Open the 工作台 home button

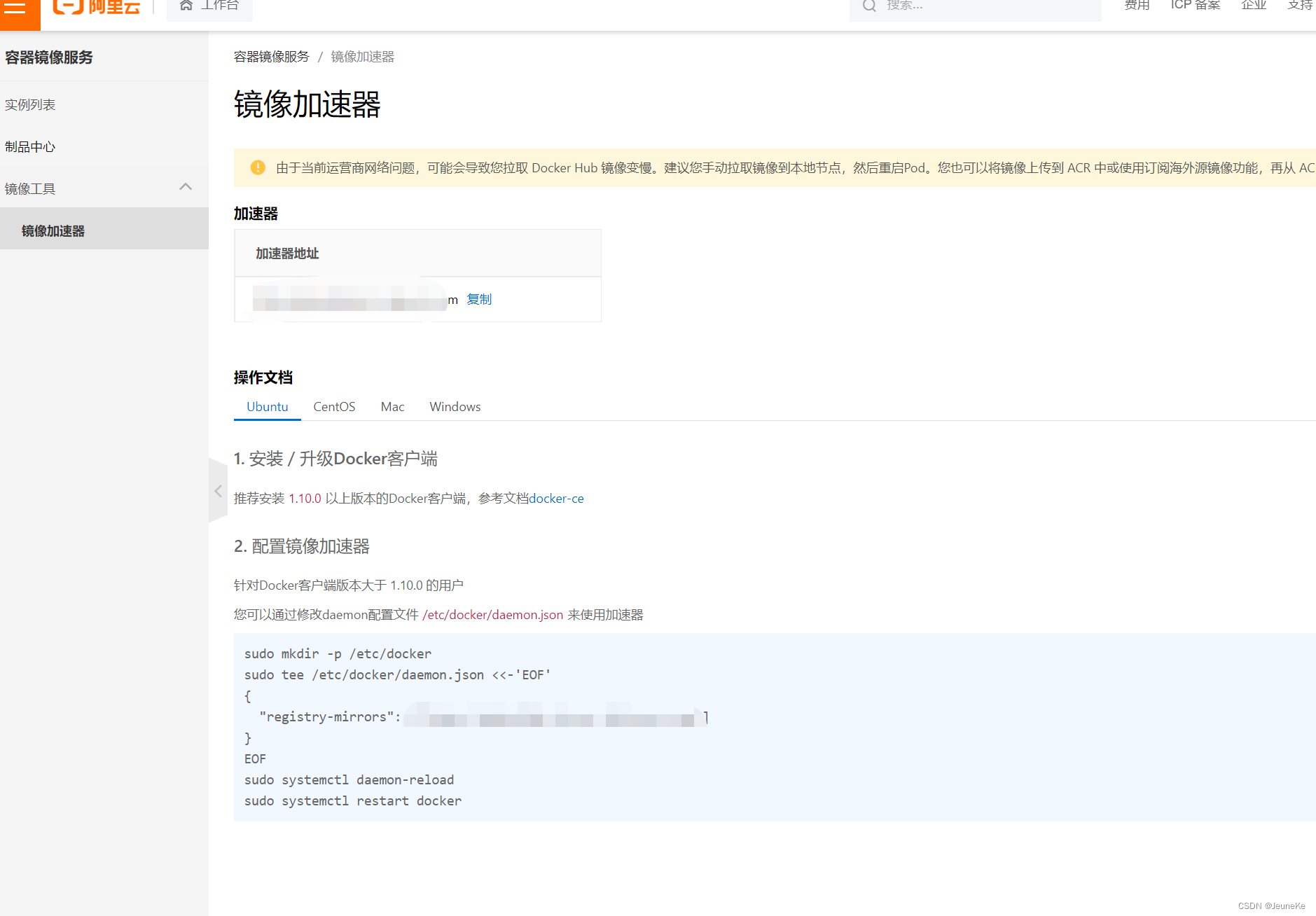pyautogui.click(x=209, y=7)
